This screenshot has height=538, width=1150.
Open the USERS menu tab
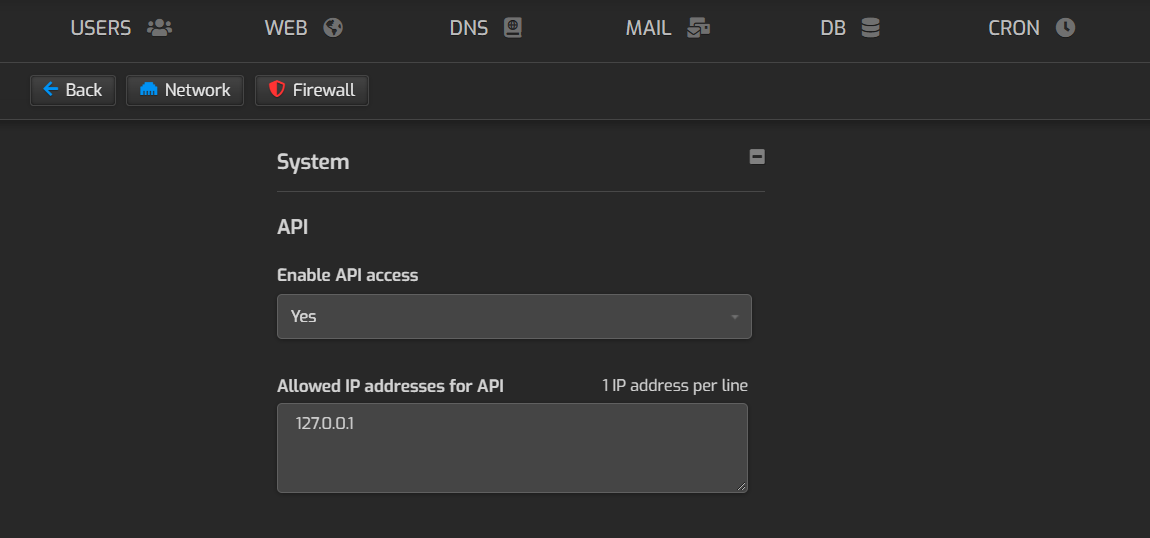point(121,28)
